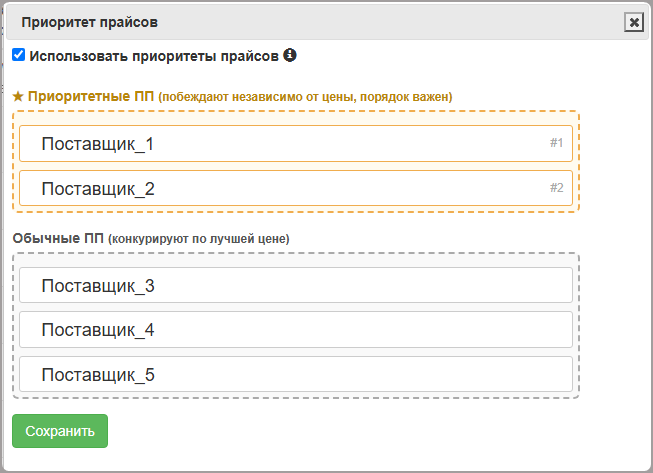Click the #2 rank label
Viewport: 653px width, 473px height.
tap(556, 188)
